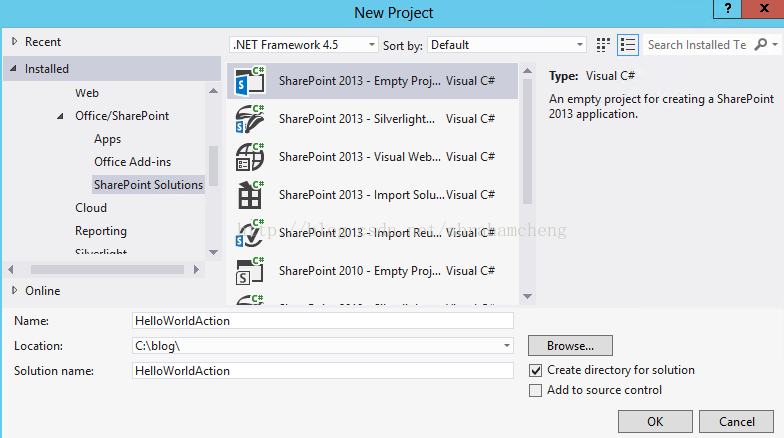This screenshot has height=438, width=784.
Task: Click SharePoint 2013 Import Solution icon
Action: tap(250, 194)
